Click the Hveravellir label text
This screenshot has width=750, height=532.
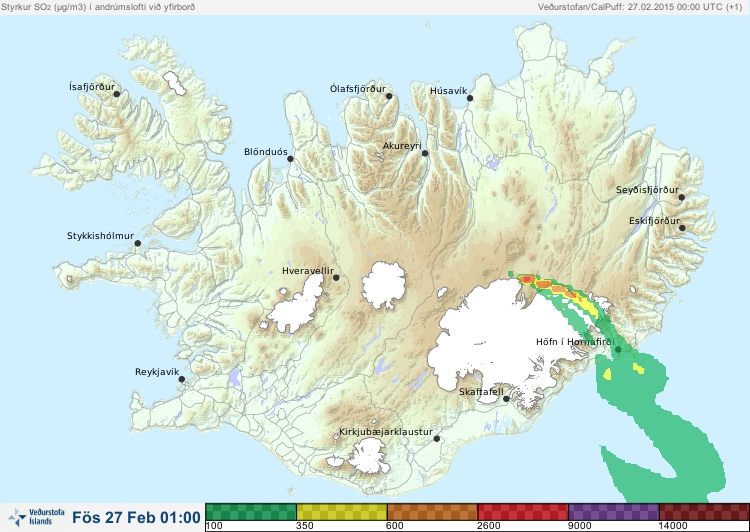[308, 271]
